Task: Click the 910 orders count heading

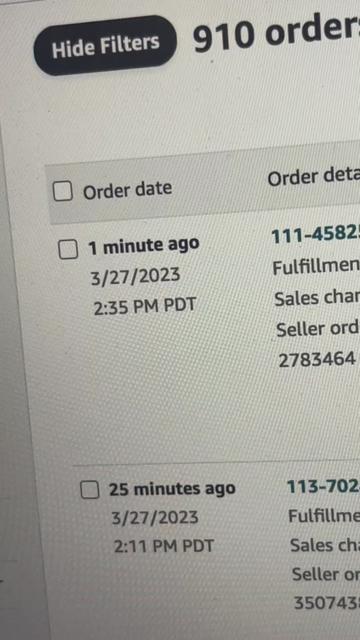Action: (x=276, y=36)
